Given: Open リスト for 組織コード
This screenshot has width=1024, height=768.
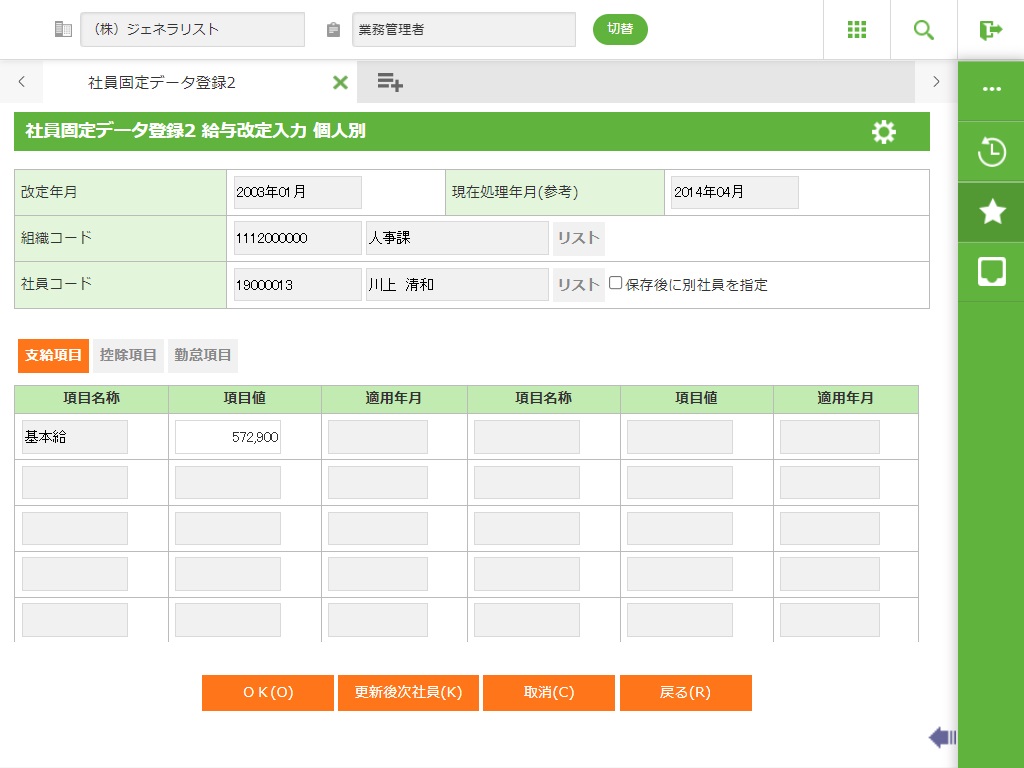Looking at the screenshot, I should point(578,238).
